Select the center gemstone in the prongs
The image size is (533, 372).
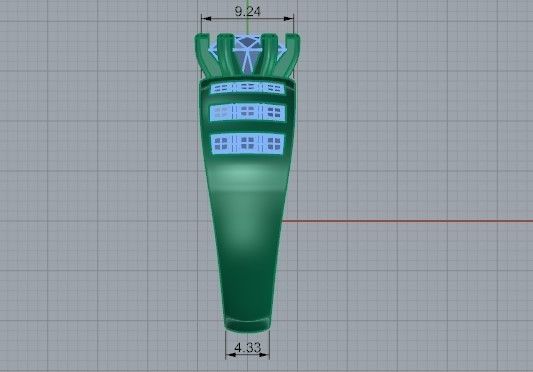coord(247,54)
